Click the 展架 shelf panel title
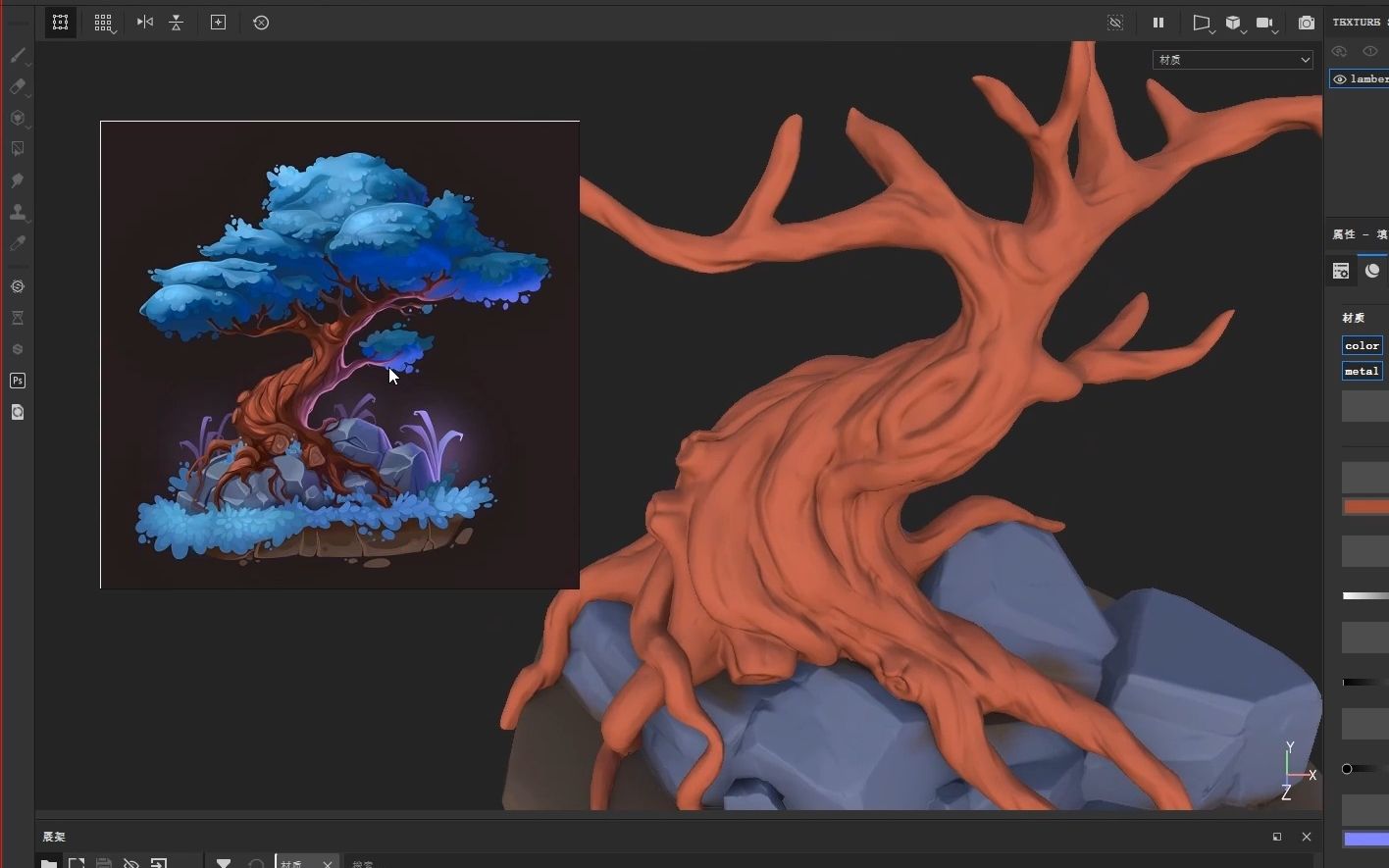The width and height of the screenshot is (1389, 868). pos(54,837)
